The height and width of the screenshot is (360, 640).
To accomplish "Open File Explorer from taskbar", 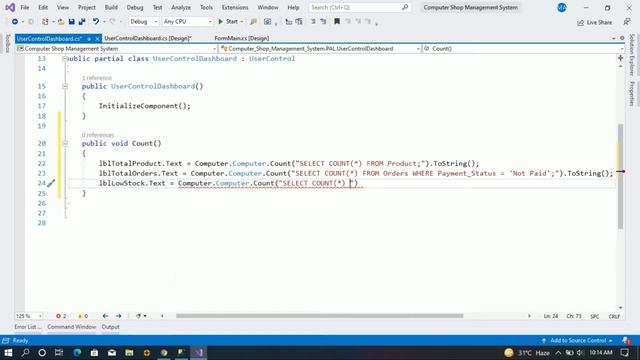I will pos(129,352).
